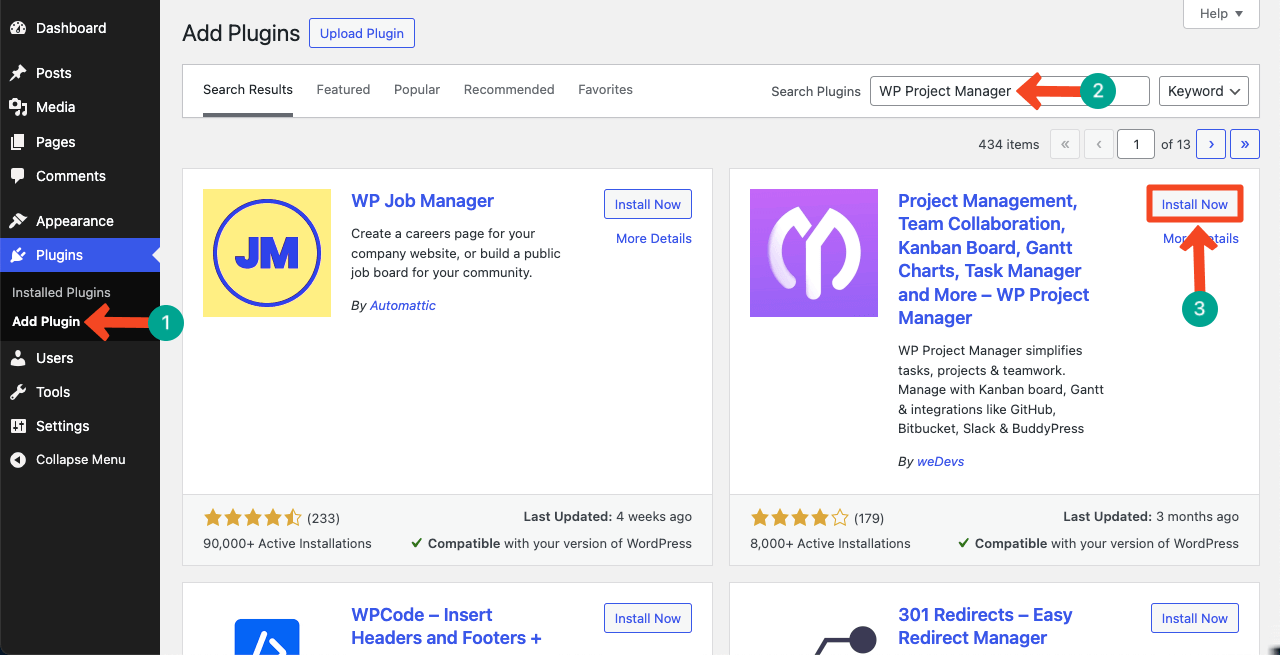Click the disabled first page button
This screenshot has width=1280, height=655.
tap(1065, 144)
